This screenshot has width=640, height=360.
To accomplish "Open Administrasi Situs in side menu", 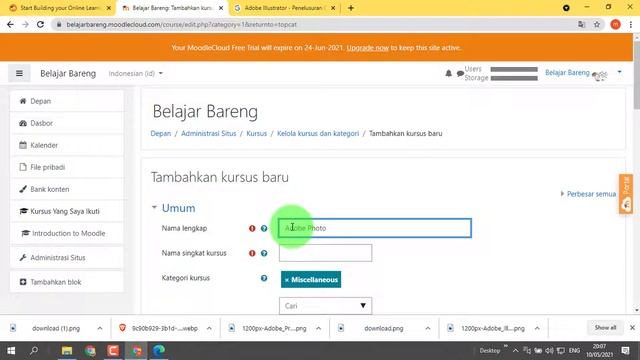I will [x=67, y=258].
